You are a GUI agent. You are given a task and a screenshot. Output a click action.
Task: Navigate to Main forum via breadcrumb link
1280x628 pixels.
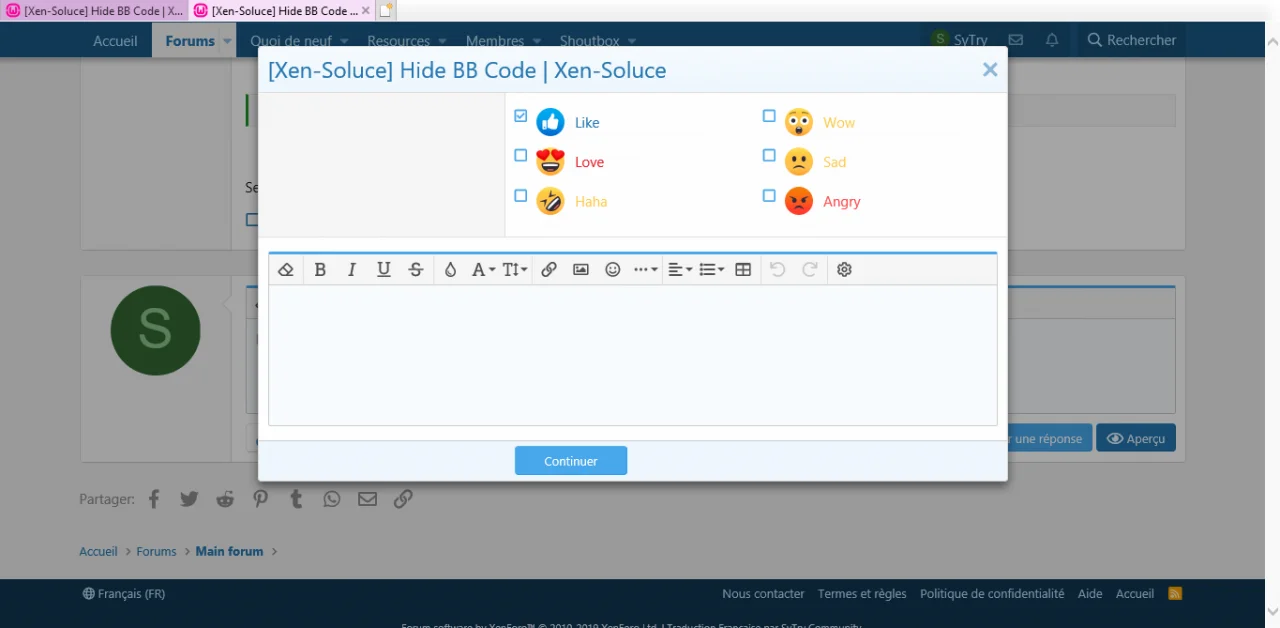tap(229, 551)
